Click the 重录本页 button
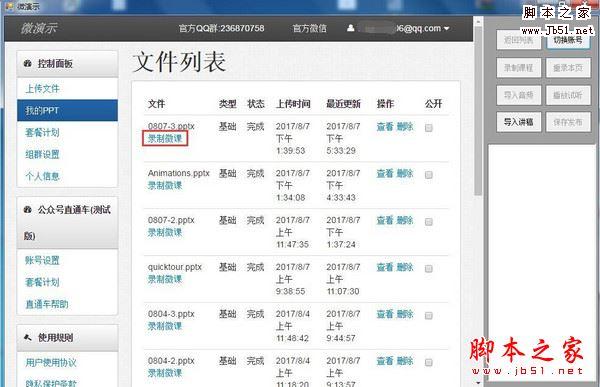This screenshot has width=600, height=387. [568, 68]
